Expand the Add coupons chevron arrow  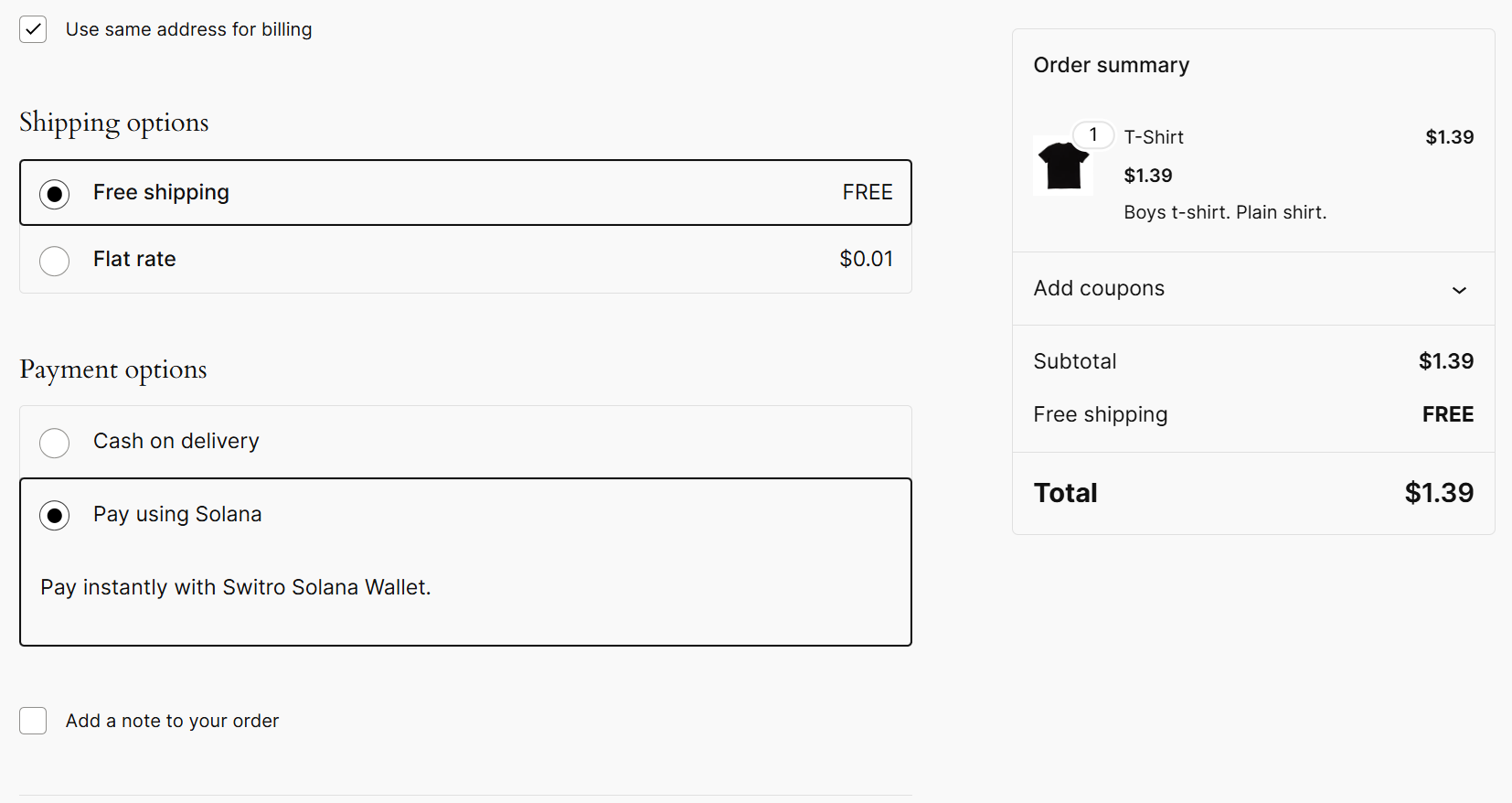(1459, 290)
